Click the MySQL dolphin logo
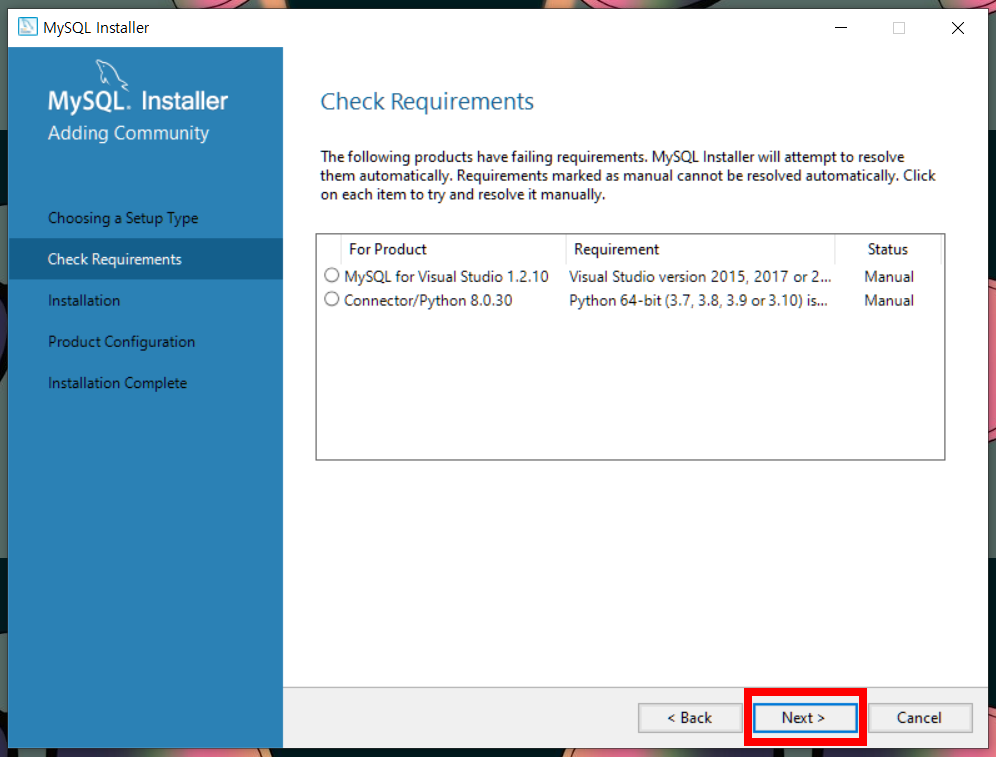Screen dimensions: 996x757 click(x=112, y=76)
